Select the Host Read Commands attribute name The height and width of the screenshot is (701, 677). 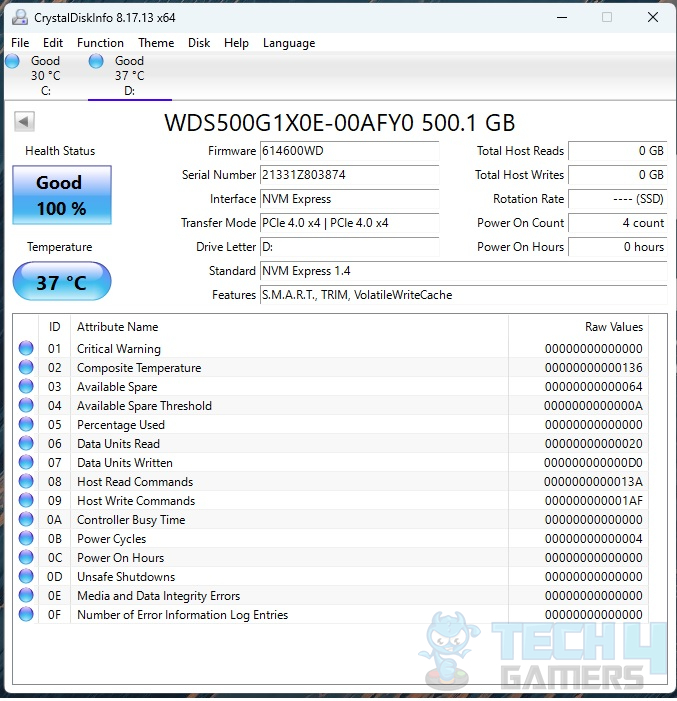(135, 482)
